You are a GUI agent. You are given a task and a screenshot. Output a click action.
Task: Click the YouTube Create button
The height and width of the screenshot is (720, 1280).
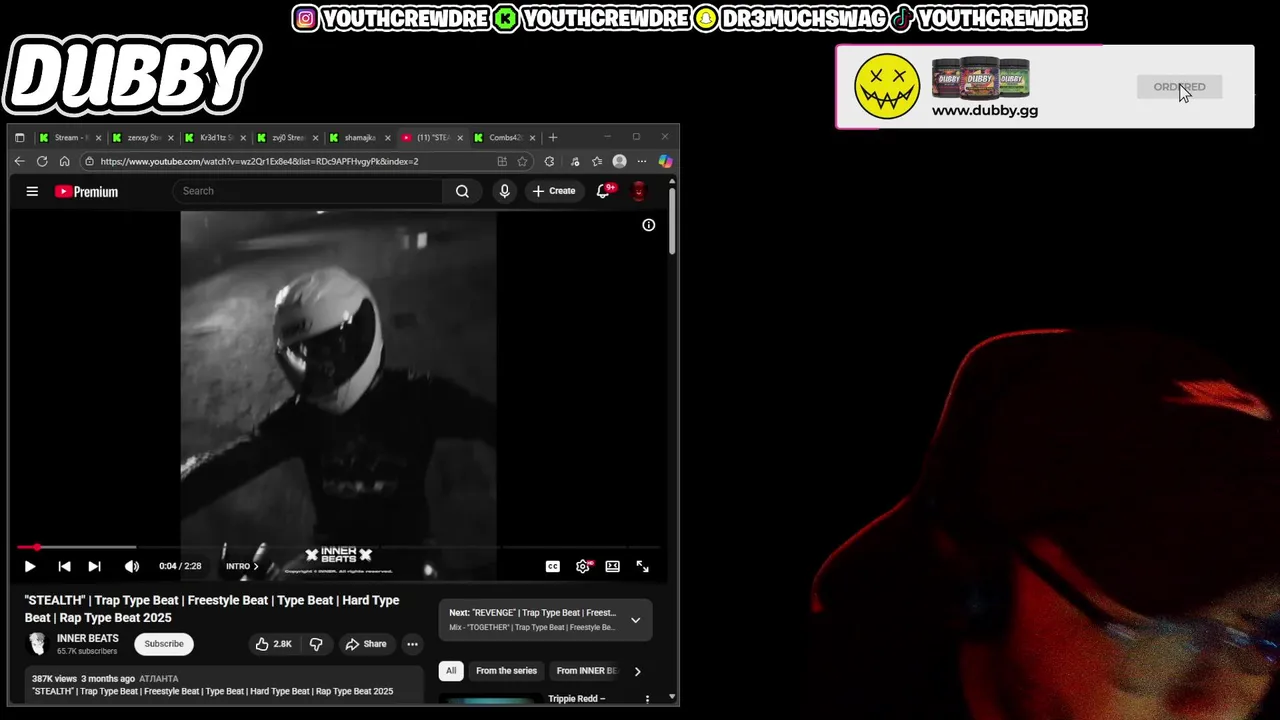[553, 191]
